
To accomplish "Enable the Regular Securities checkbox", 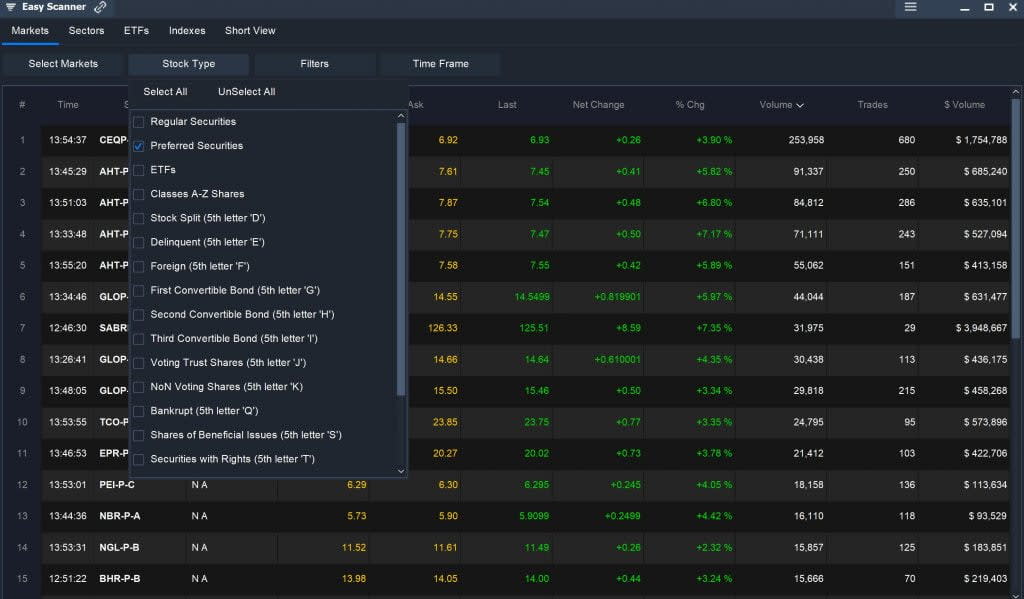I will pyautogui.click(x=138, y=122).
